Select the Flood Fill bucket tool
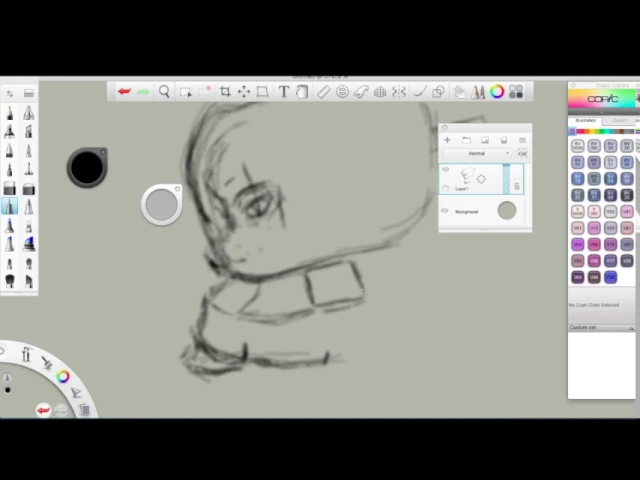Viewport: 640px width, 480px height. pos(302,91)
